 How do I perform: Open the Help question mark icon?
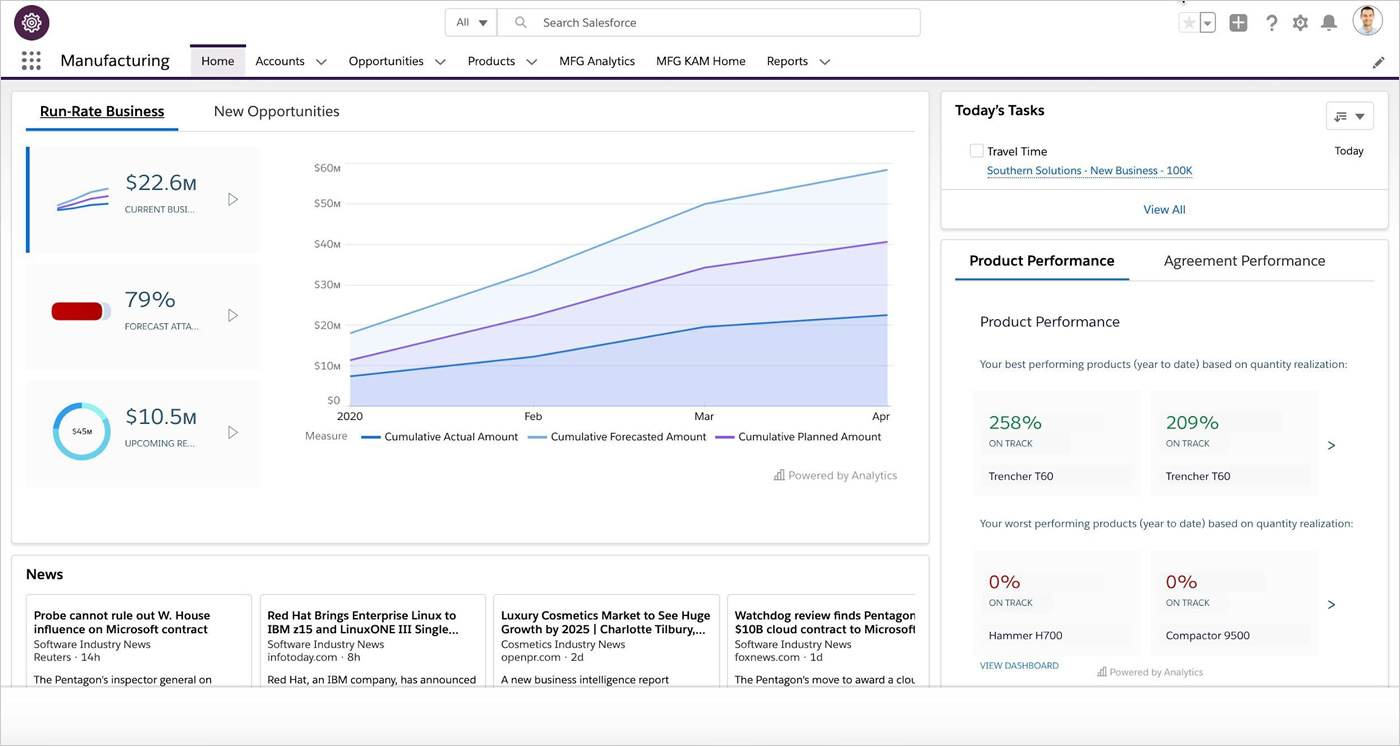pyautogui.click(x=1271, y=22)
